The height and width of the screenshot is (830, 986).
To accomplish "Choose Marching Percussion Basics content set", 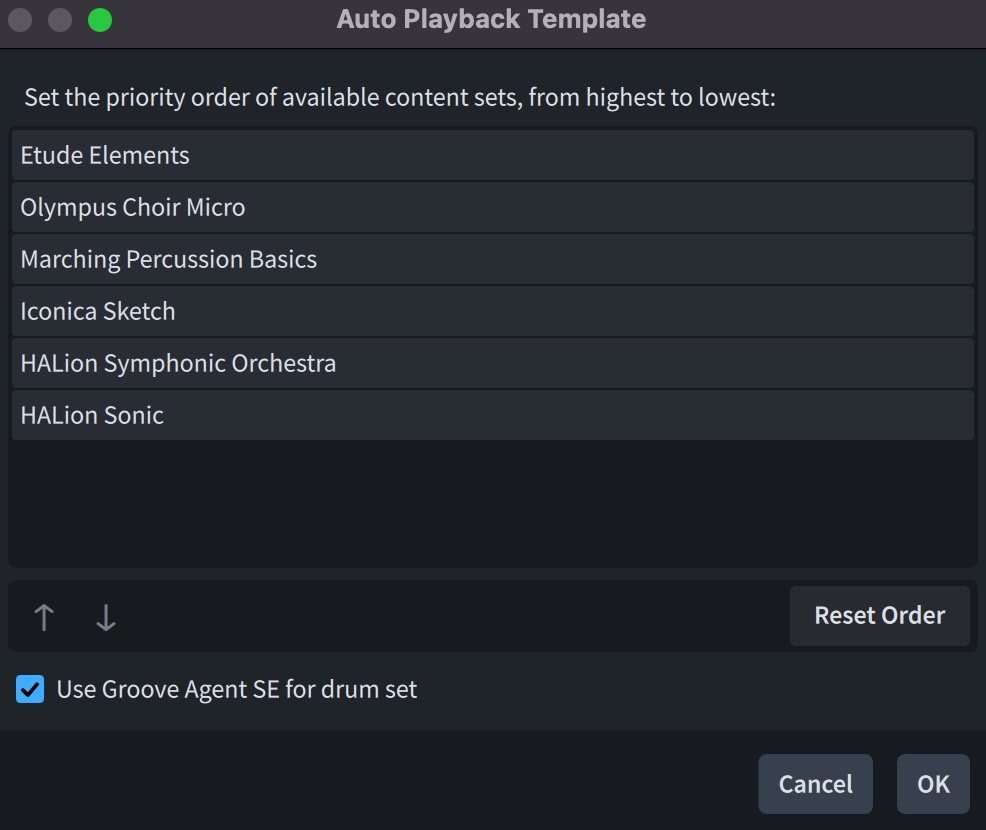I will 492,260.
